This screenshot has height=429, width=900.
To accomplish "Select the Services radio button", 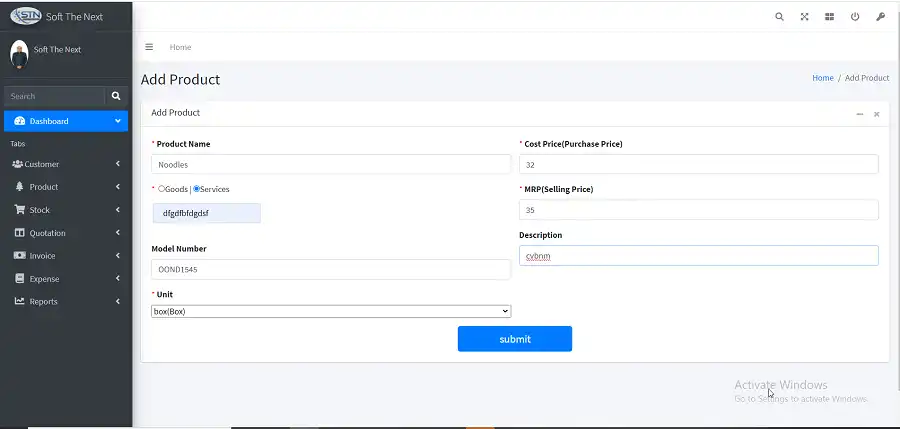I will click(197, 189).
